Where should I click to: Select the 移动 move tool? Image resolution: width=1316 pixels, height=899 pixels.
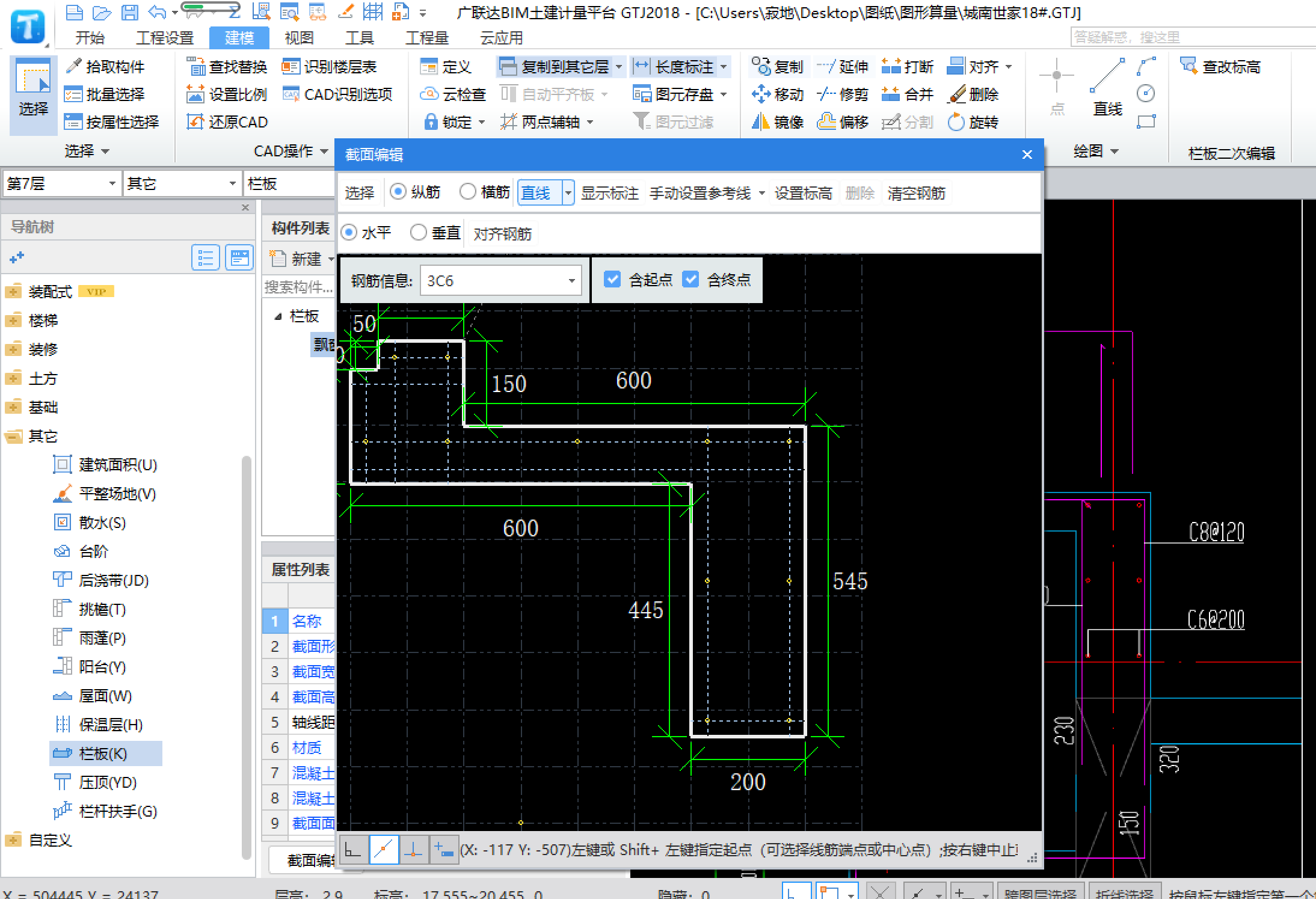click(778, 94)
